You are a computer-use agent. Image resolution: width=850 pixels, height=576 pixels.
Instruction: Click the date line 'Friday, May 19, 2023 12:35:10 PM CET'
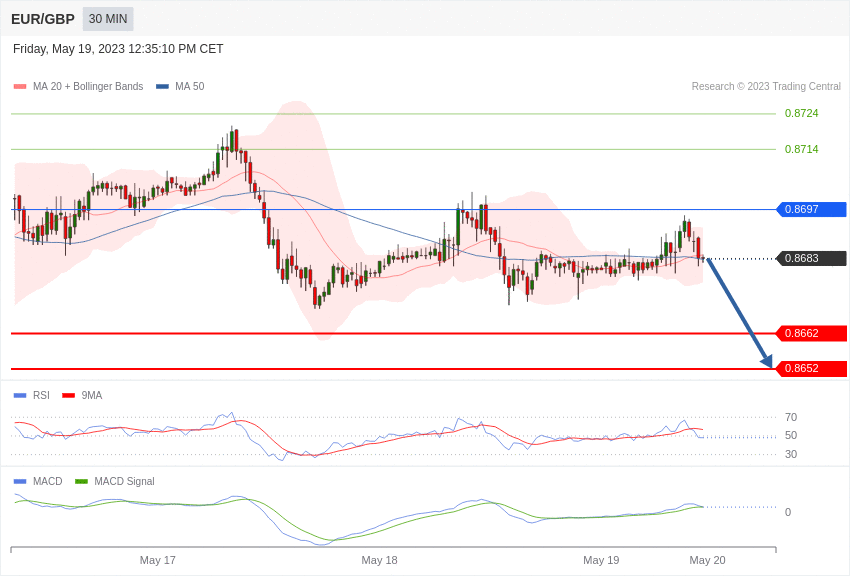coord(118,49)
